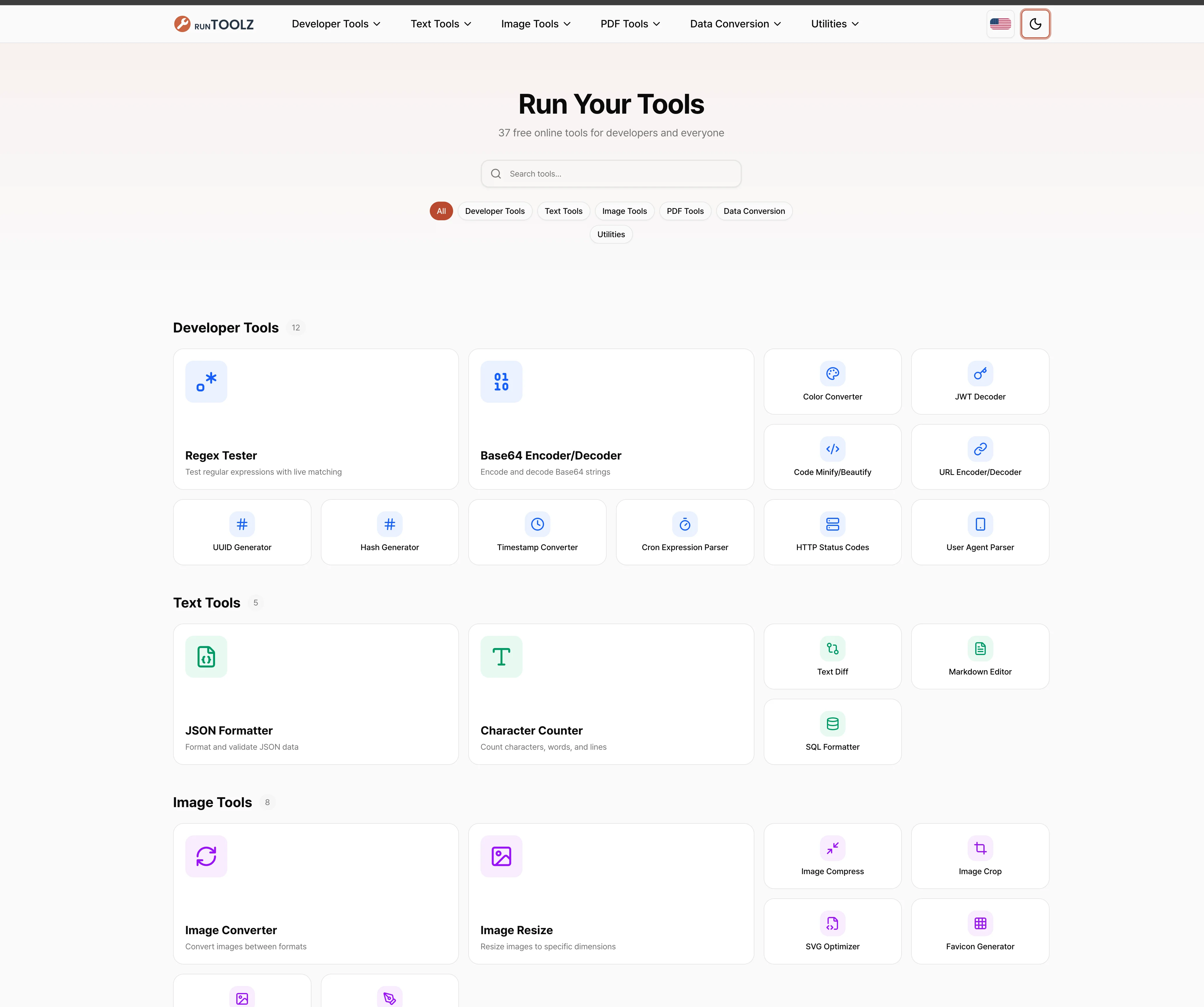Open the Image Tools dropdown
The height and width of the screenshot is (1007, 1204).
point(535,24)
